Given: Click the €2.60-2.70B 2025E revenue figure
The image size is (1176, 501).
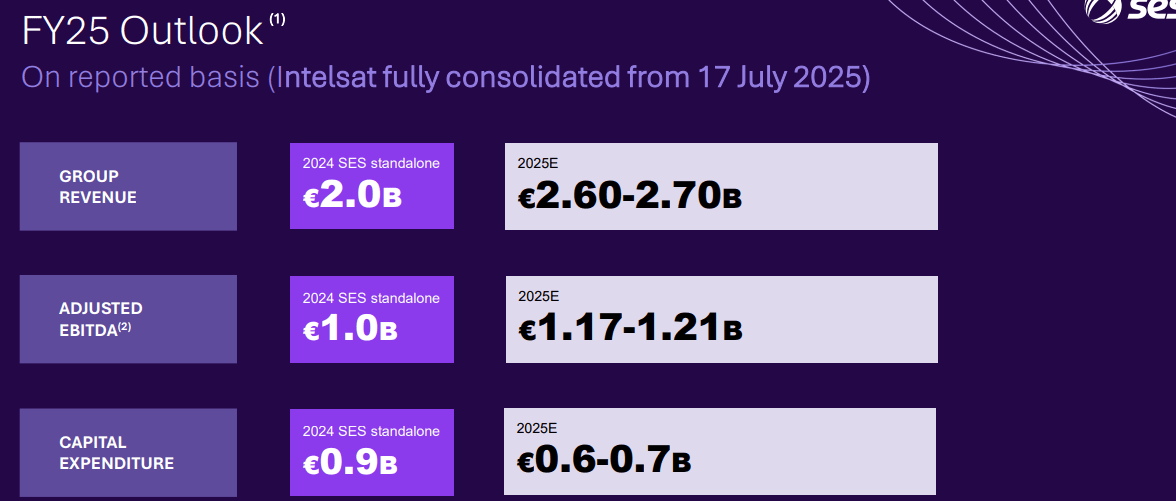Looking at the screenshot, I should [x=630, y=196].
